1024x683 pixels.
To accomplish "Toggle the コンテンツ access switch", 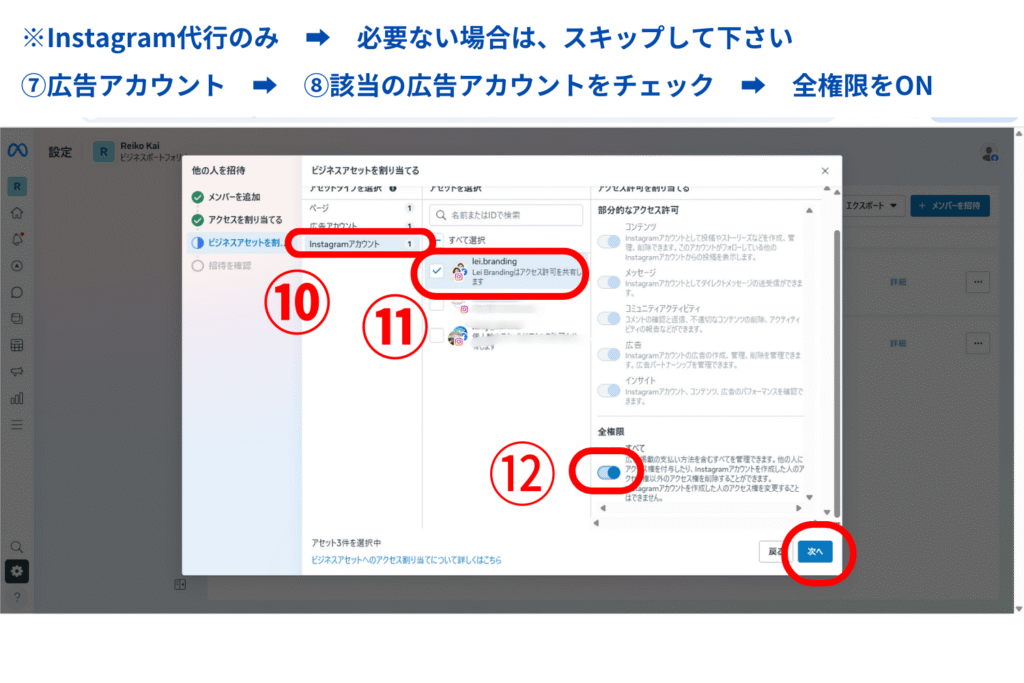I will click(x=607, y=241).
